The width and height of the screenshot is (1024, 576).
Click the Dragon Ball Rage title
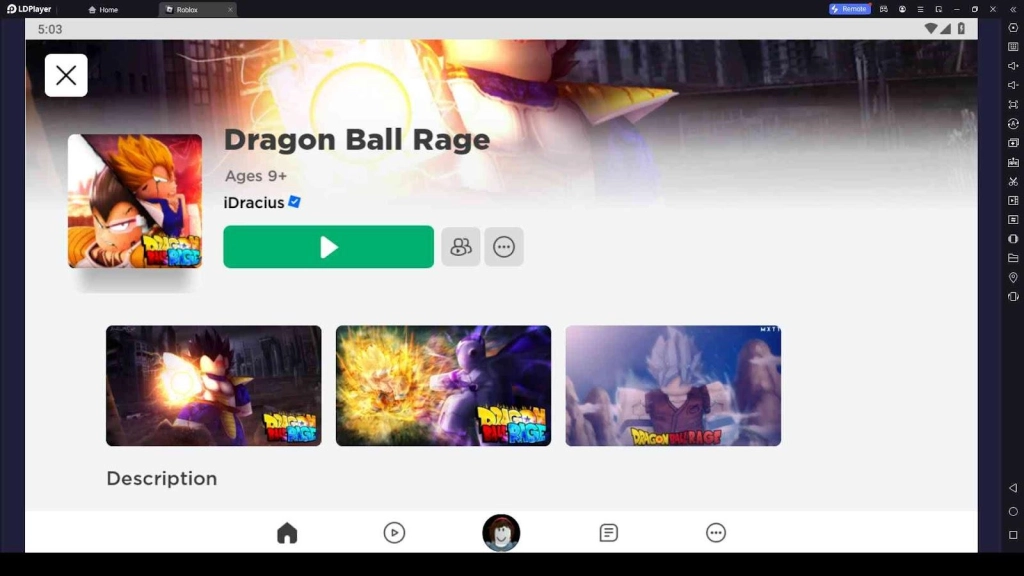[x=357, y=140]
